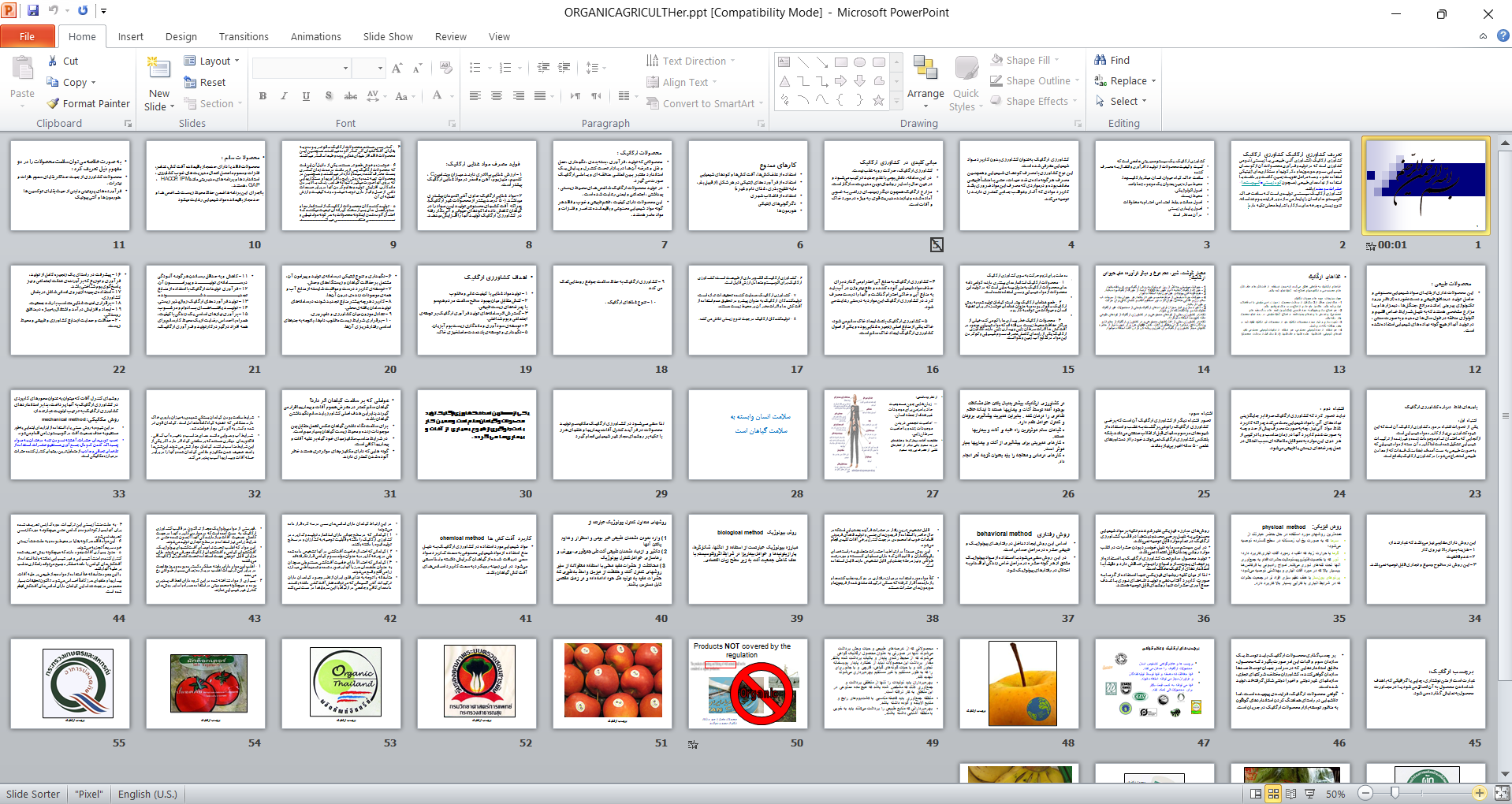The image size is (1512, 804).
Task: Click the Find binoculars icon
Action: [x=1100, y=60]
